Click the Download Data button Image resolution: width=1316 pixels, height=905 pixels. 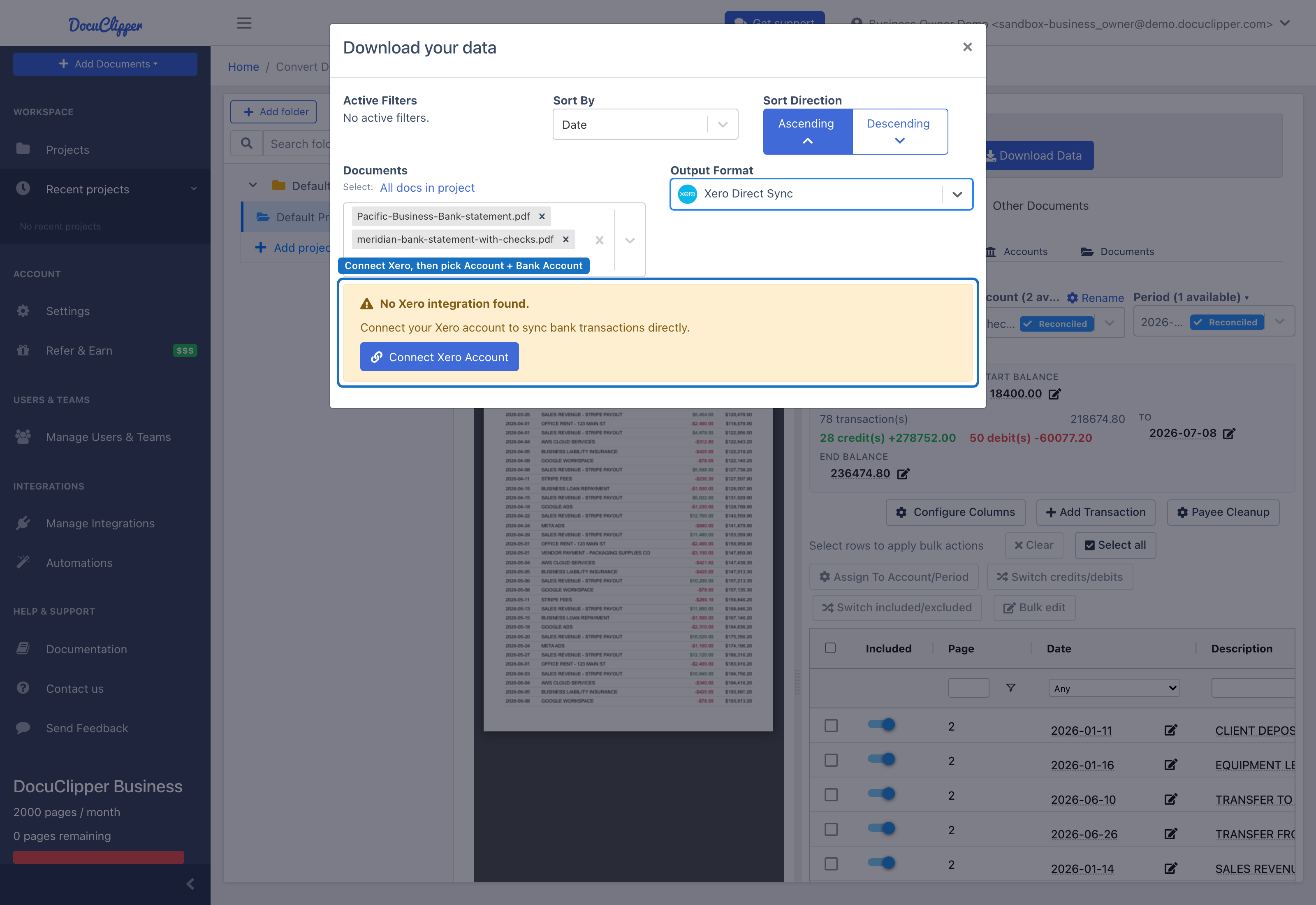(x=1036, y=155)
